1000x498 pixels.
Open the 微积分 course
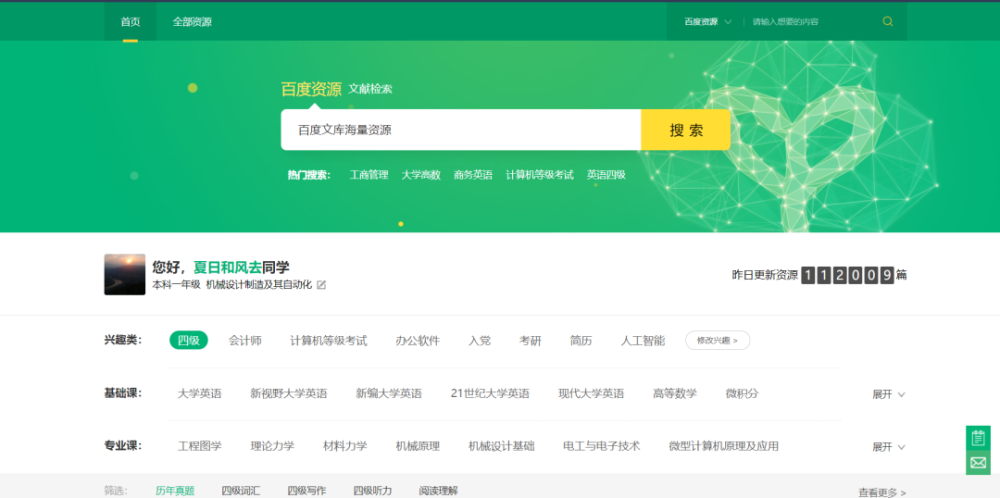pyautogui.click(x=742, y=393)
